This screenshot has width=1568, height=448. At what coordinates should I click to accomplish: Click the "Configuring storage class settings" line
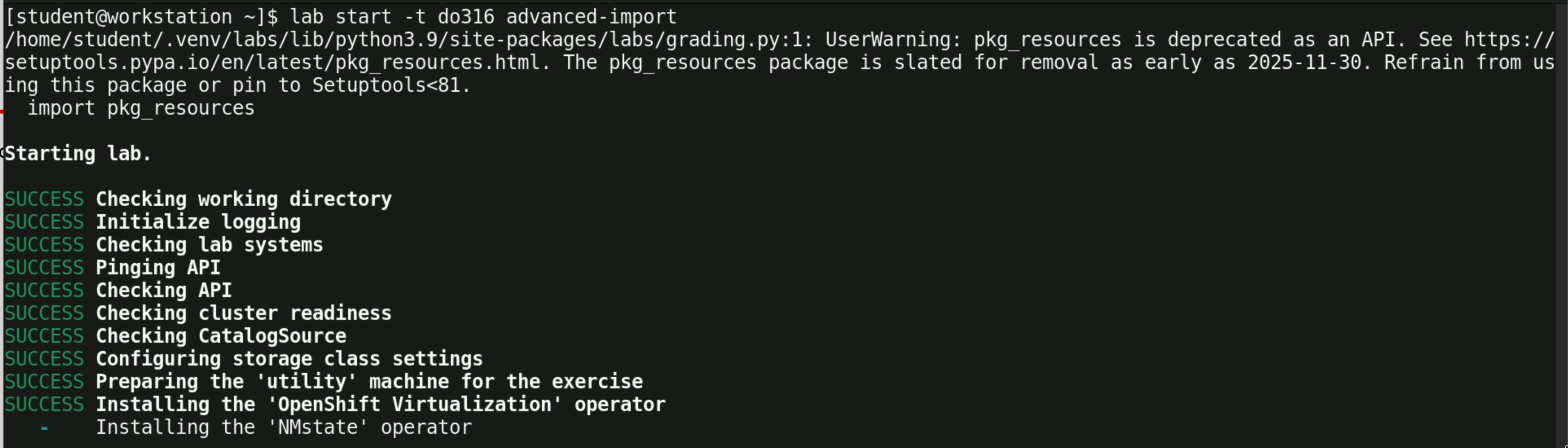289,359
